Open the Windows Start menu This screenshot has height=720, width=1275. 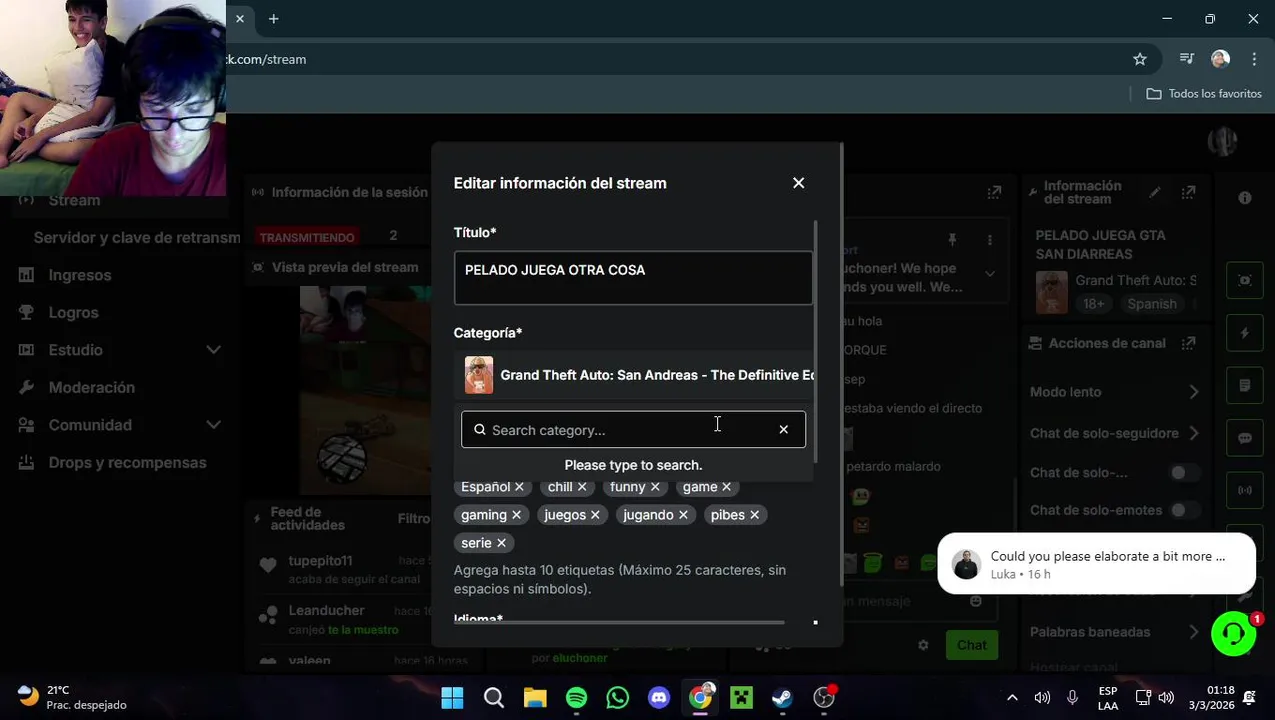452,697
